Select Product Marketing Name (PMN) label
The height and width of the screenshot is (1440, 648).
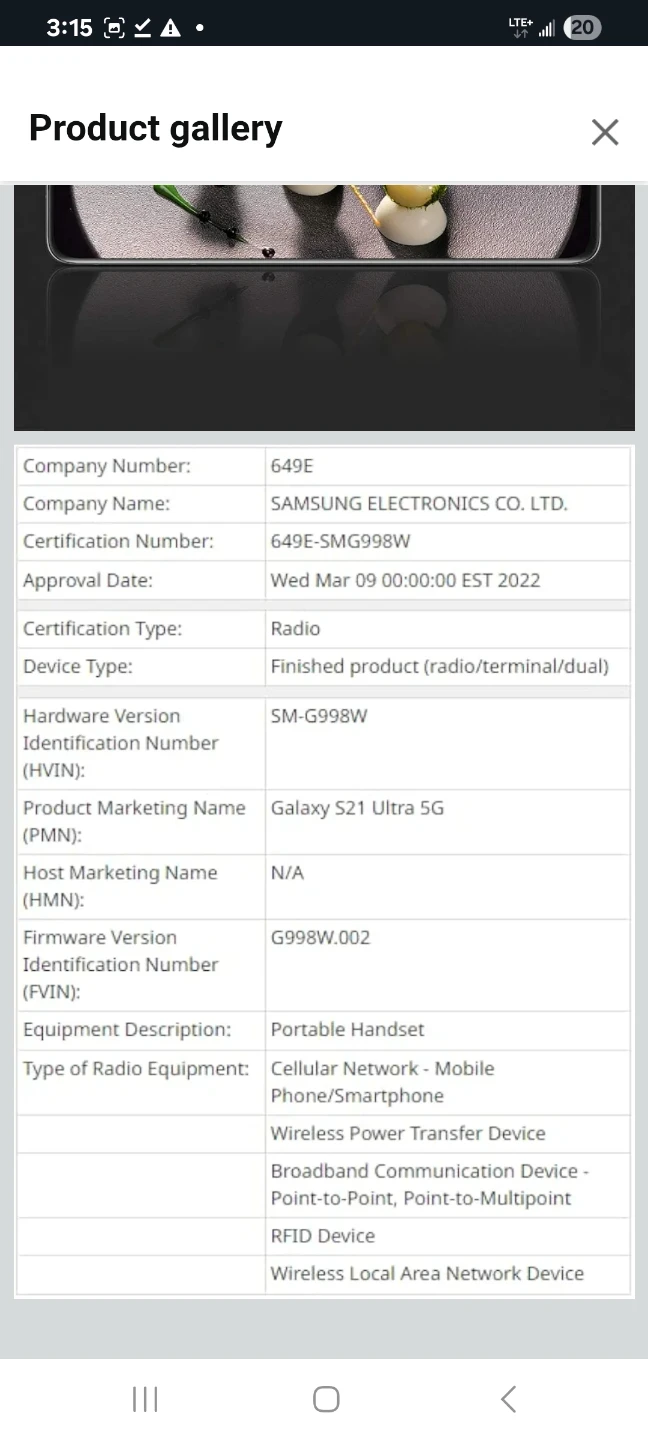click(134, 821)
